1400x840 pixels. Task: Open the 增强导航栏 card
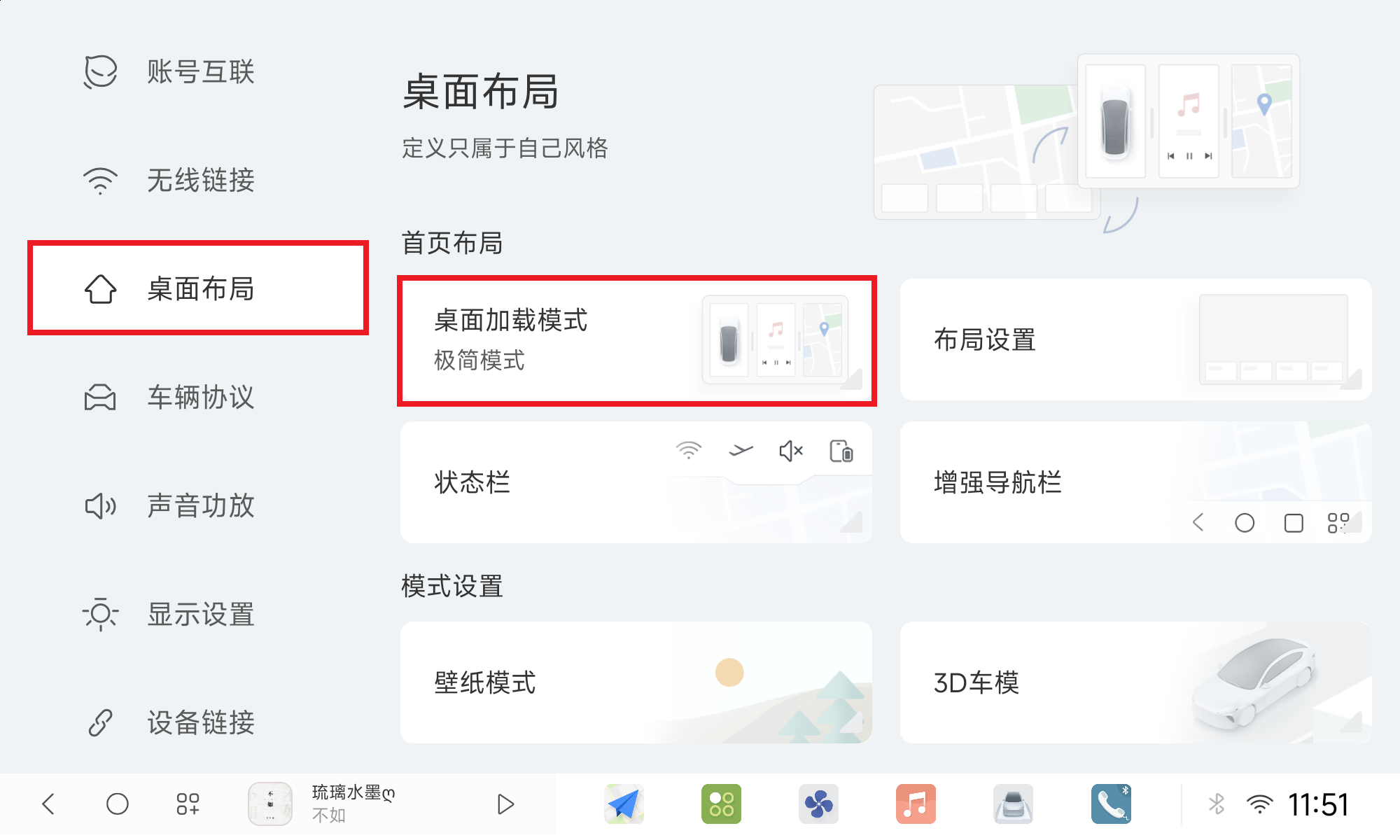pyautogui.click(x=1134, y=482)
